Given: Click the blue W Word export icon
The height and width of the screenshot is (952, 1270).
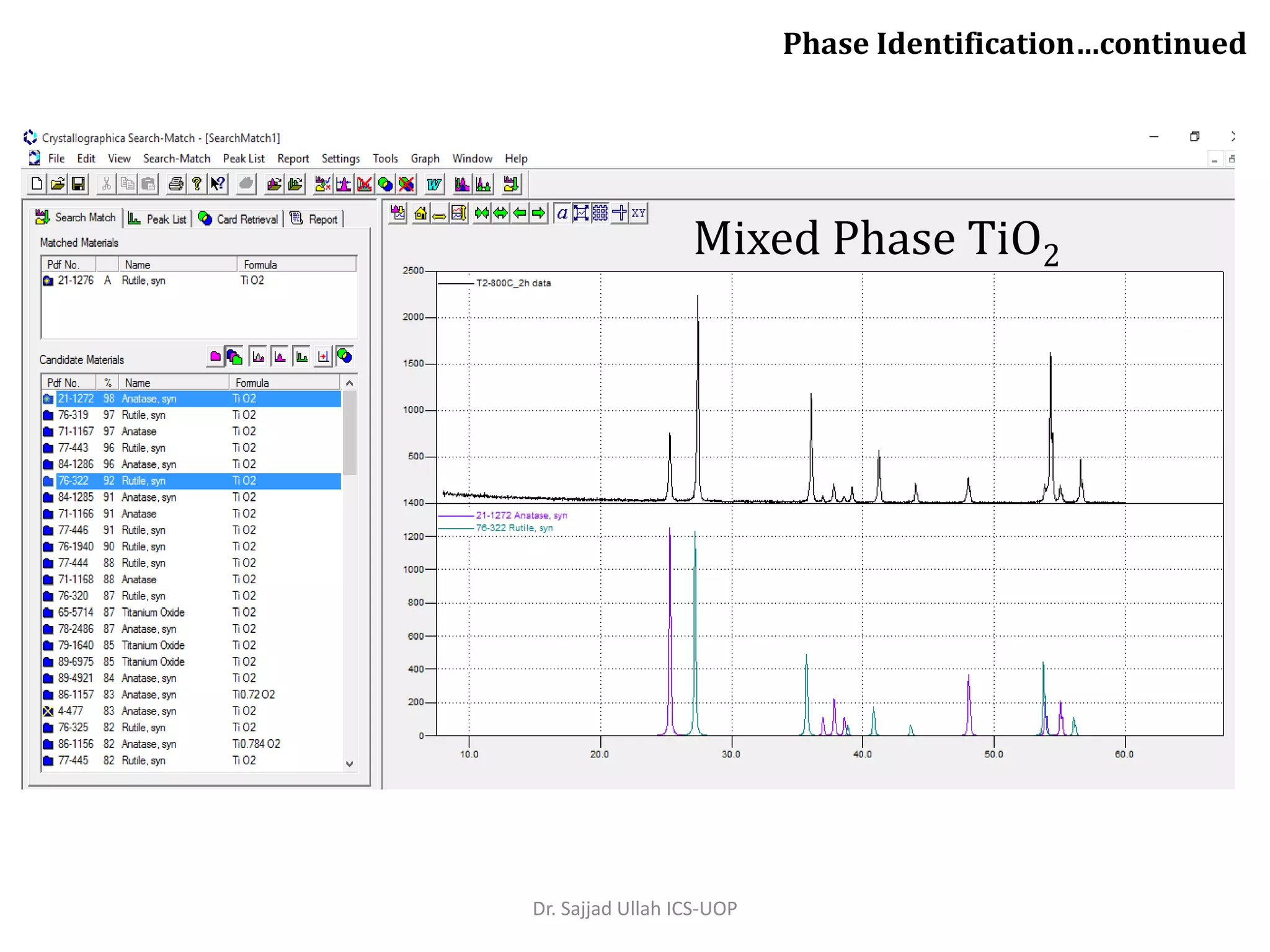Looking at the screenshot, I should click(434, 184).
